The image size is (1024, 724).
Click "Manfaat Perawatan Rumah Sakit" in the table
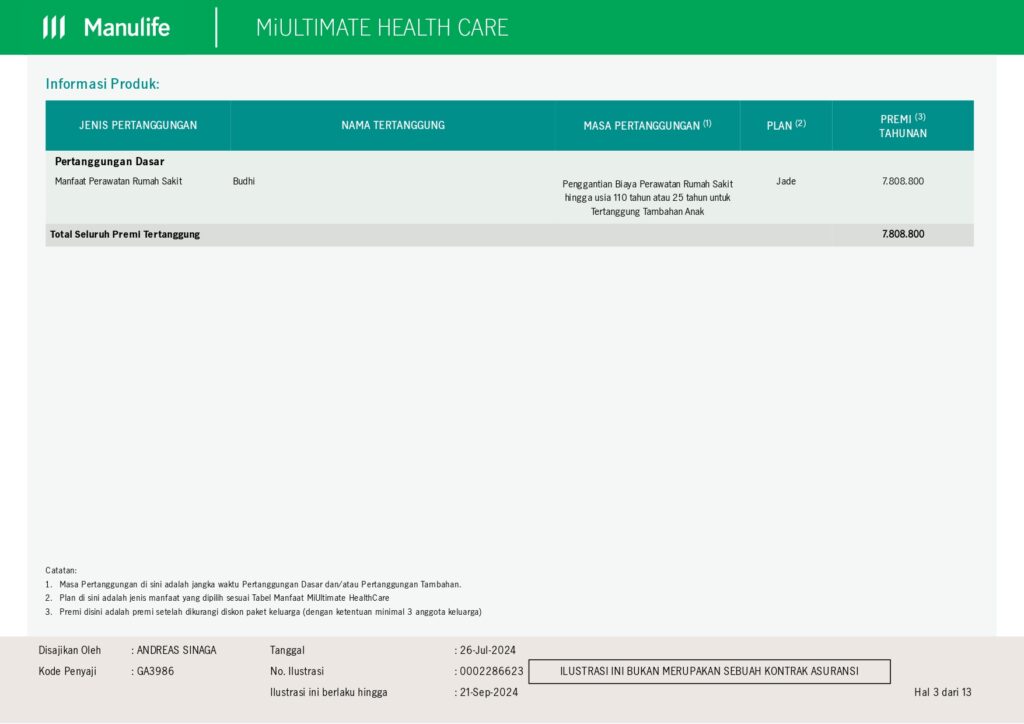pyautogui.click(x=118, y=181)
